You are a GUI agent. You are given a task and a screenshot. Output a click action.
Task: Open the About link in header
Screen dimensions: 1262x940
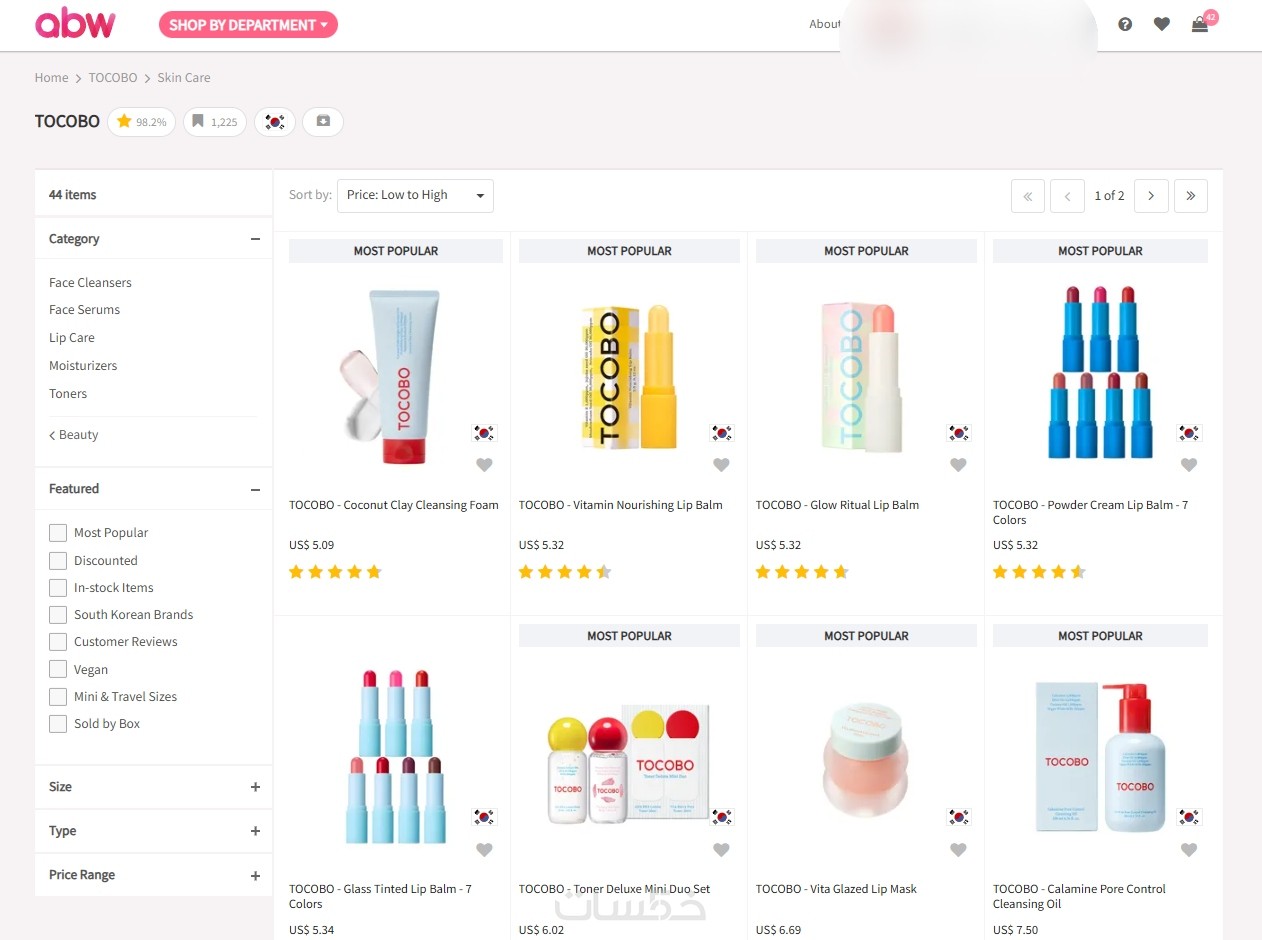[825, 24]
